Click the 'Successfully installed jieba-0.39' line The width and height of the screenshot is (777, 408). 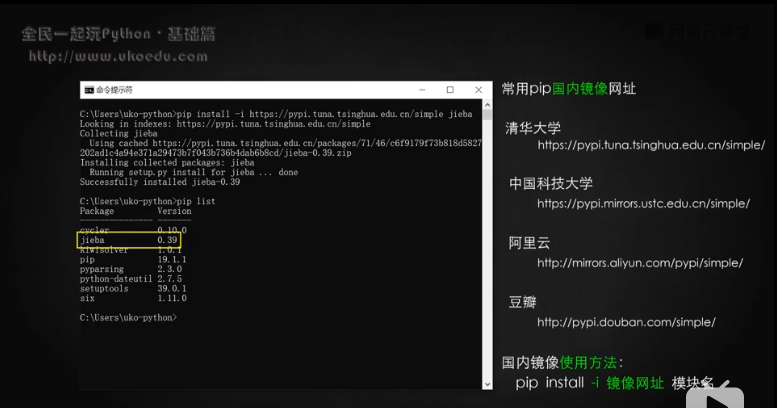click(x=160, y=182)
